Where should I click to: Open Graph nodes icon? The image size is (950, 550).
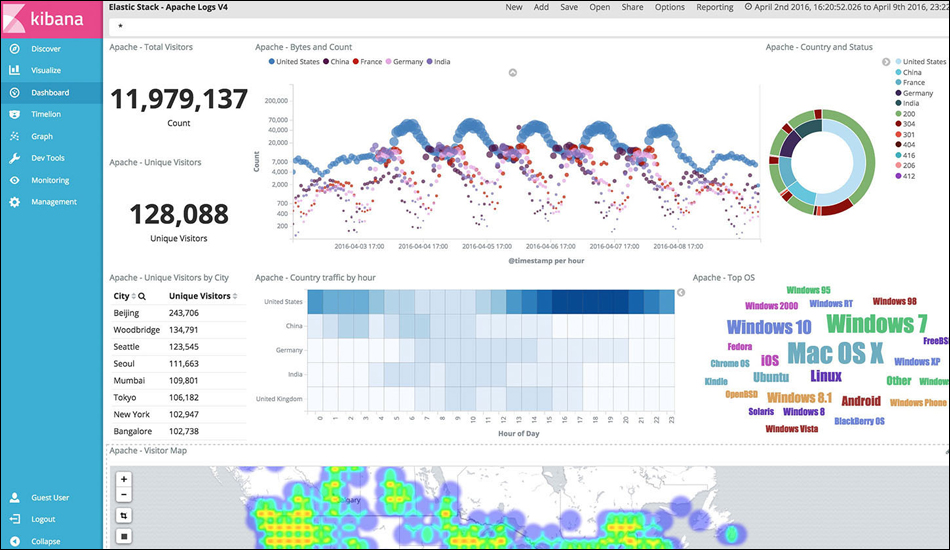(15, 136)
